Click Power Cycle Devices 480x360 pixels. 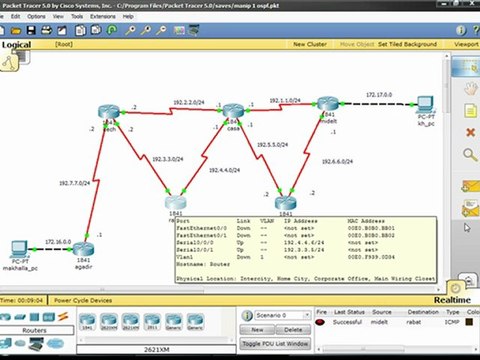point(83,300)
